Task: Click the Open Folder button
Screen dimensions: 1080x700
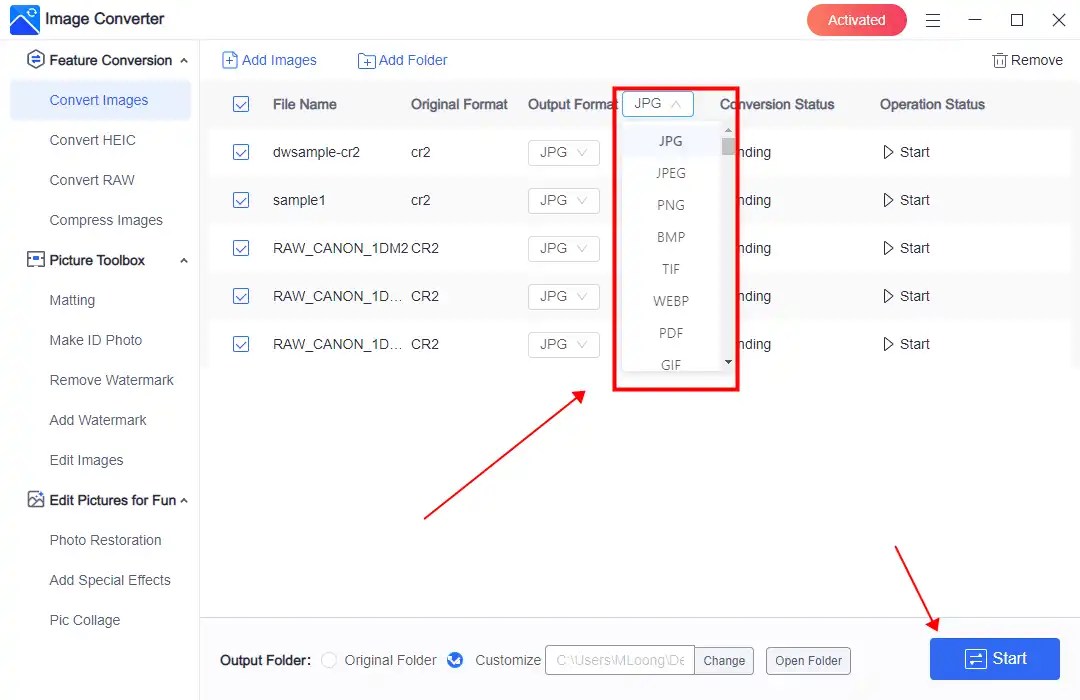Action: (808, 660)
